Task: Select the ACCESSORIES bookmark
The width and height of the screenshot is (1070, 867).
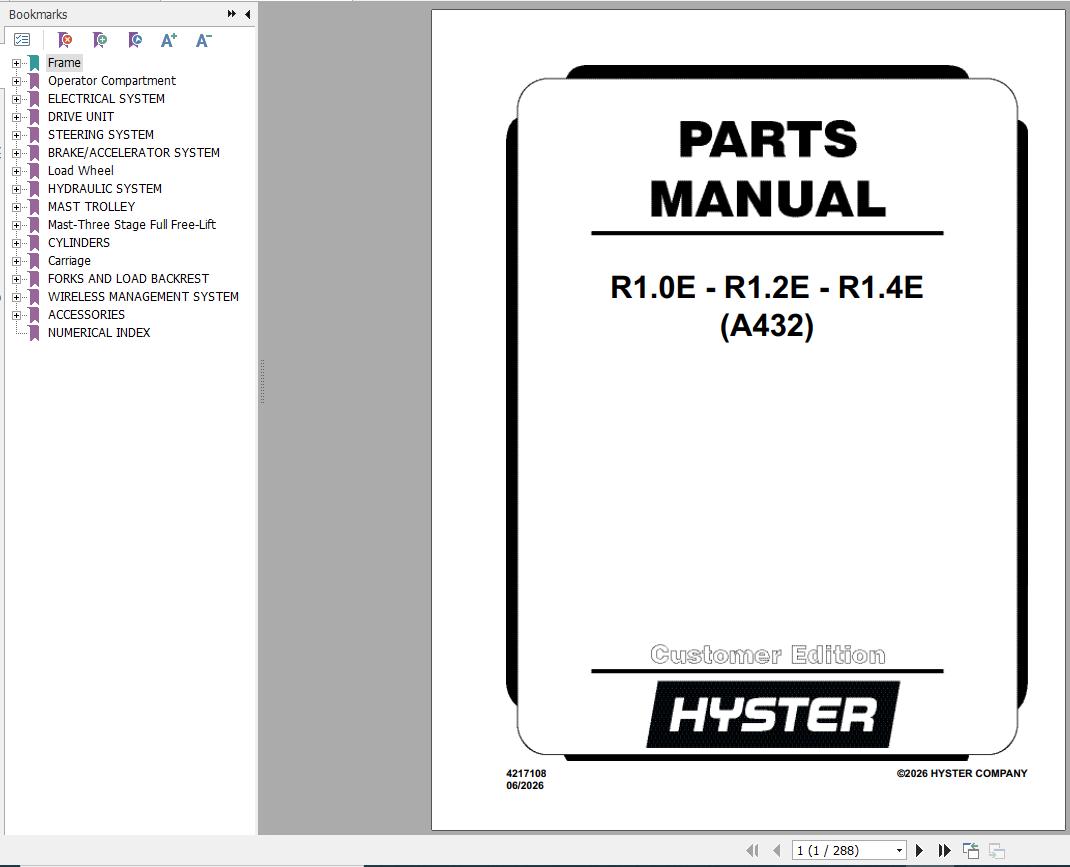Action: tap(86, 314)
